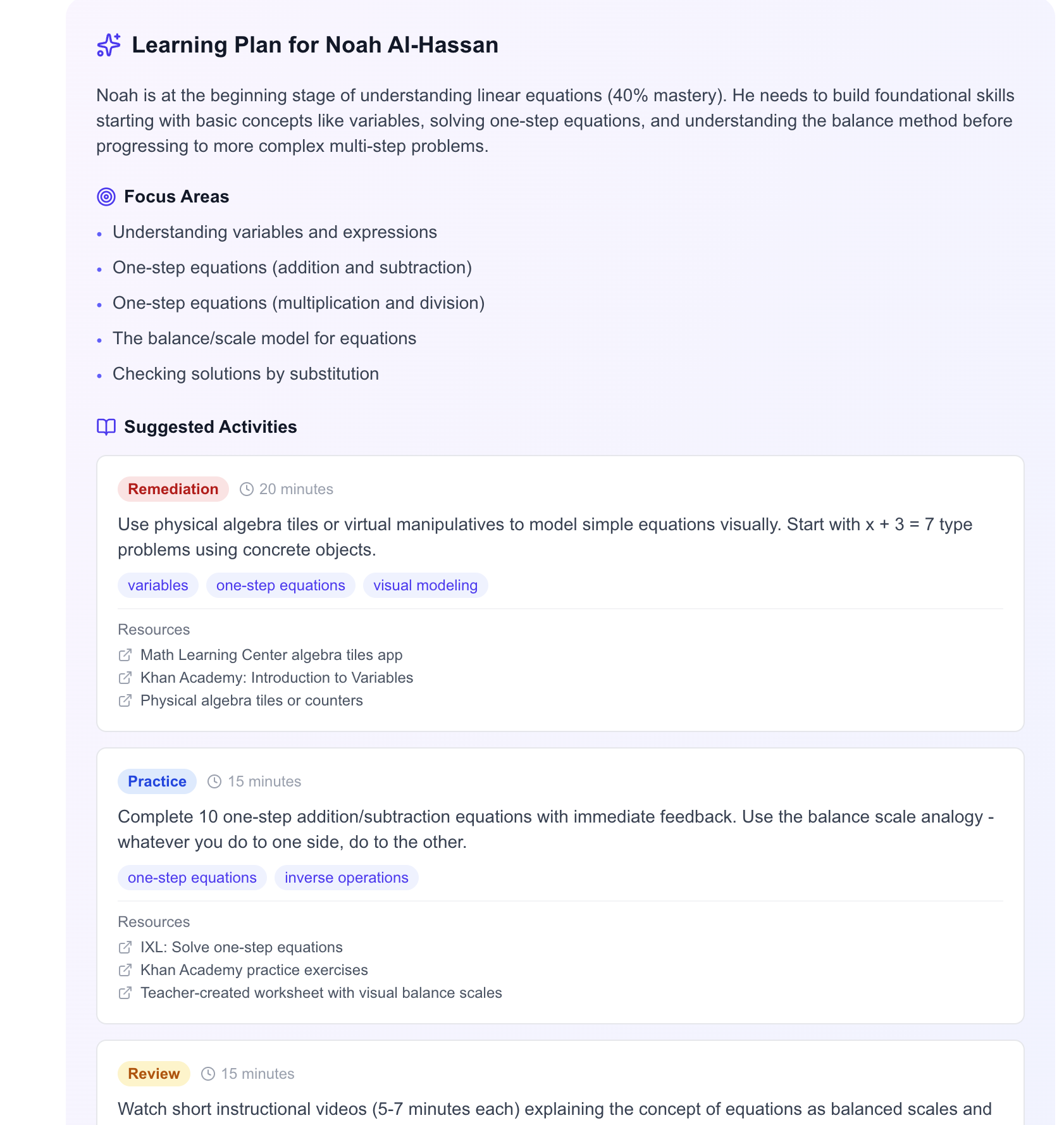The width and height of the screenshot is (1064, 1125).
Task: Select the Review badge
Action: coord(154,1074)
